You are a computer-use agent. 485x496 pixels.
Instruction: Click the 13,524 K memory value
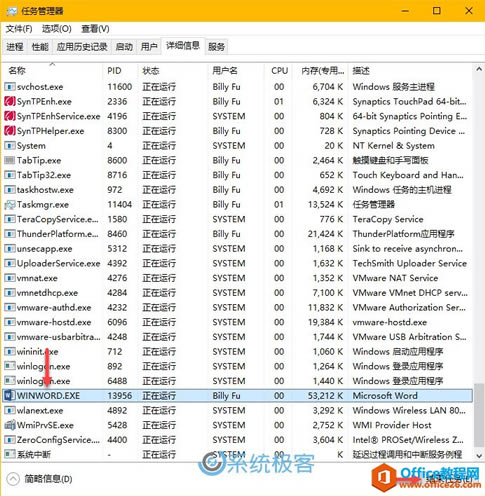[x=326, y=205]
